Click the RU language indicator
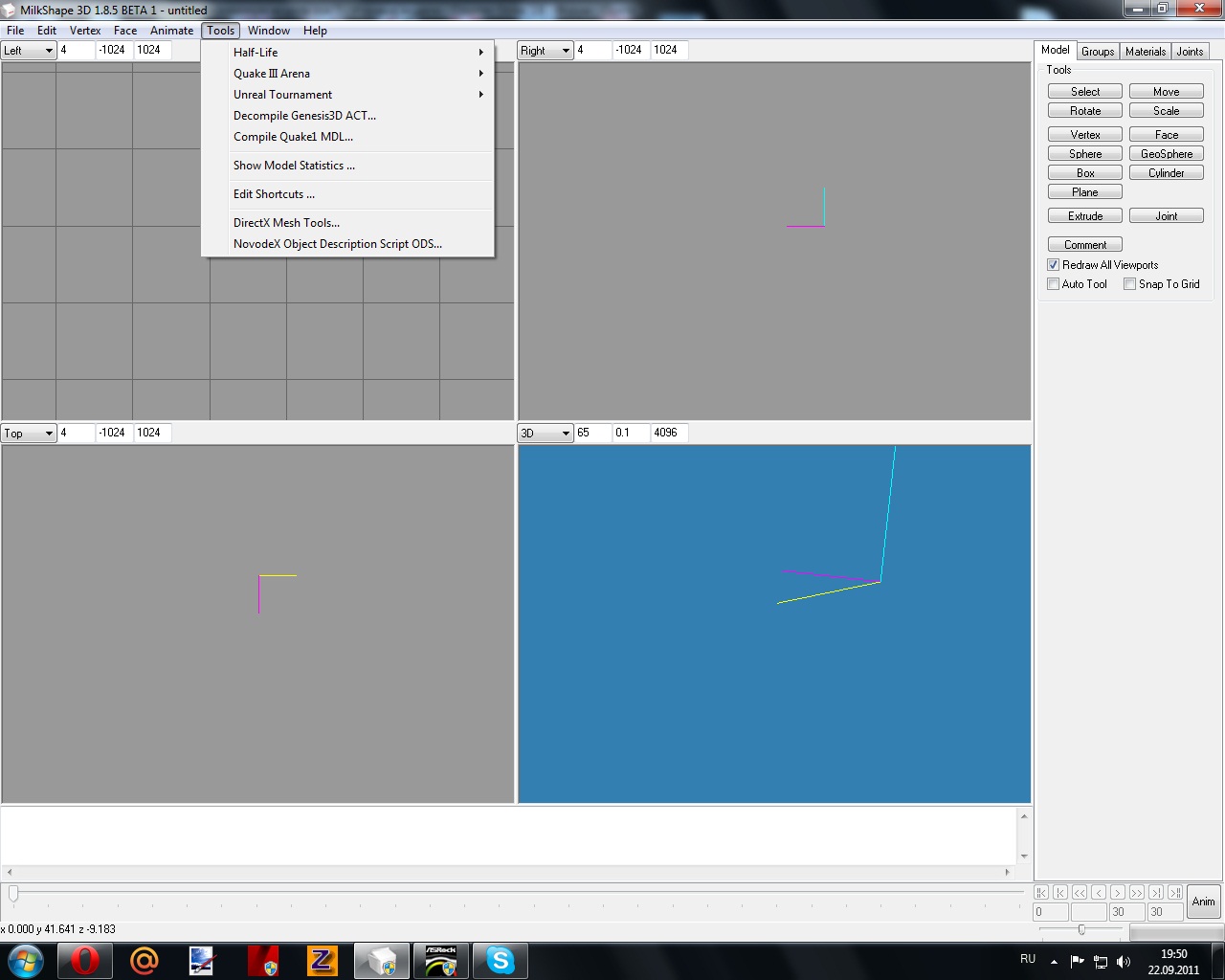Screen dimensions: 1225x980 (x=1028, y=959)
